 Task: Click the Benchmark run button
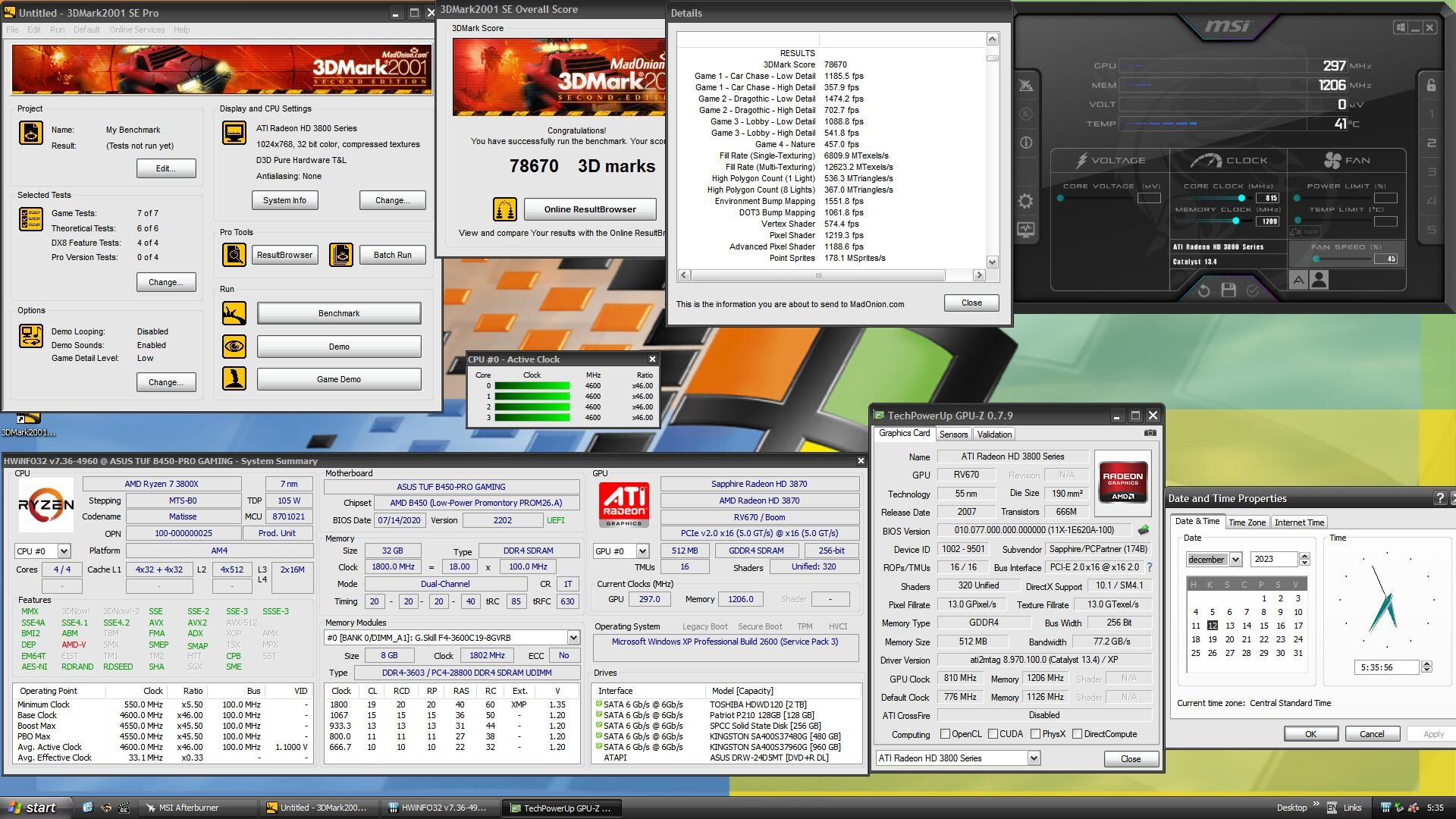(339, 313)
